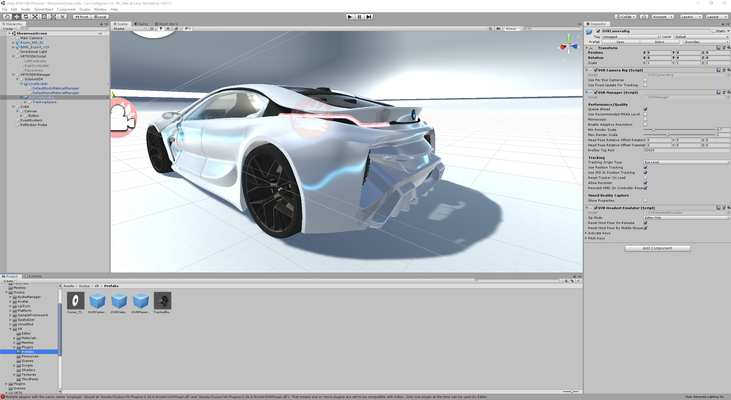
Task: Advance one frame with Step button
Action: 369,16
